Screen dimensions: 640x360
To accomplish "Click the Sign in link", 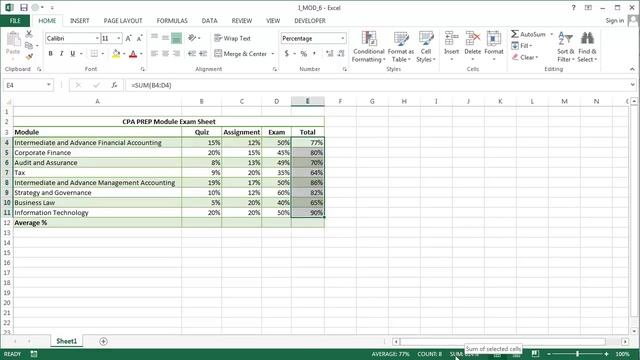I will point(615,20).
